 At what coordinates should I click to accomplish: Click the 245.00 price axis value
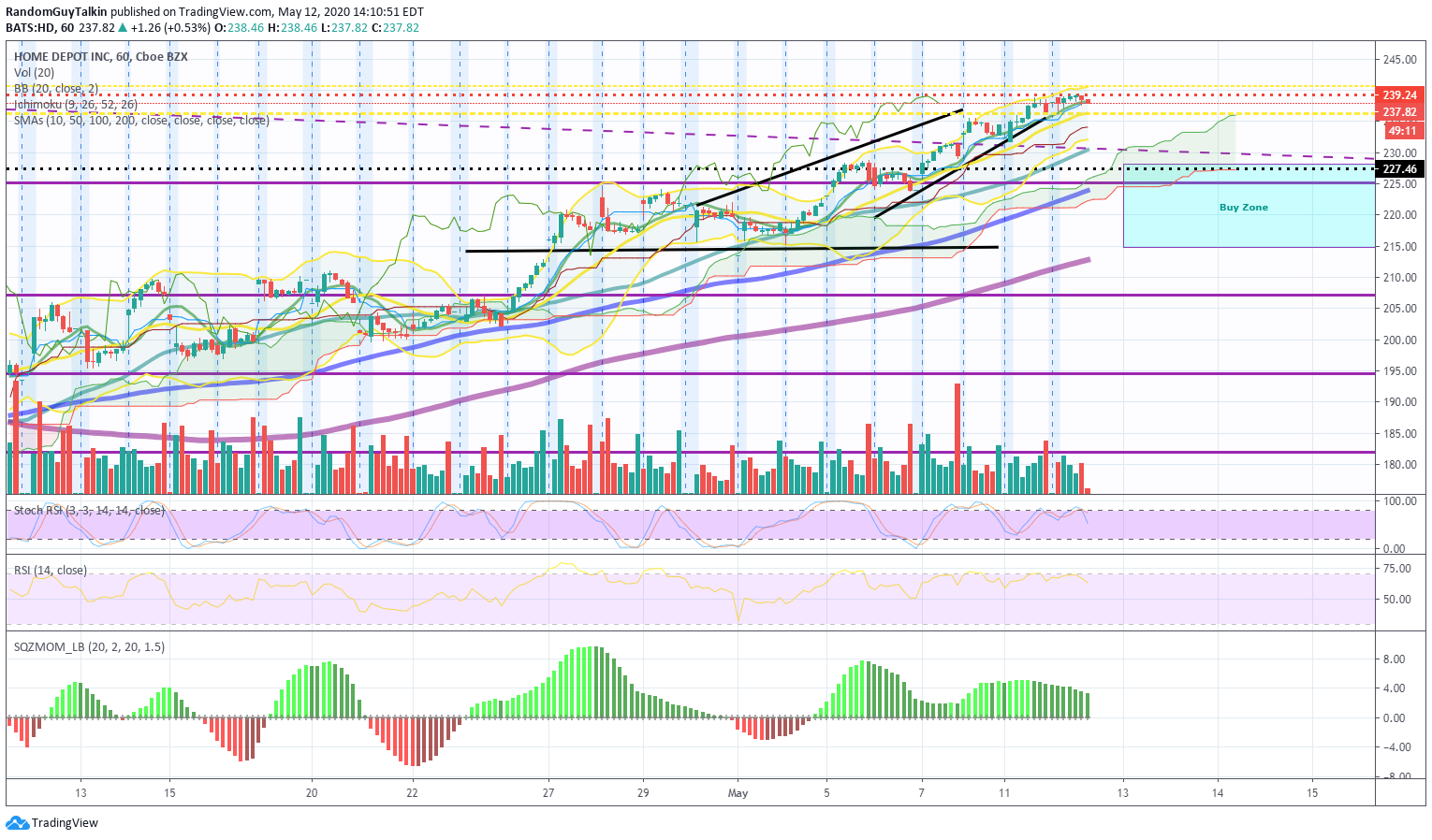(x=1399, y=60)
